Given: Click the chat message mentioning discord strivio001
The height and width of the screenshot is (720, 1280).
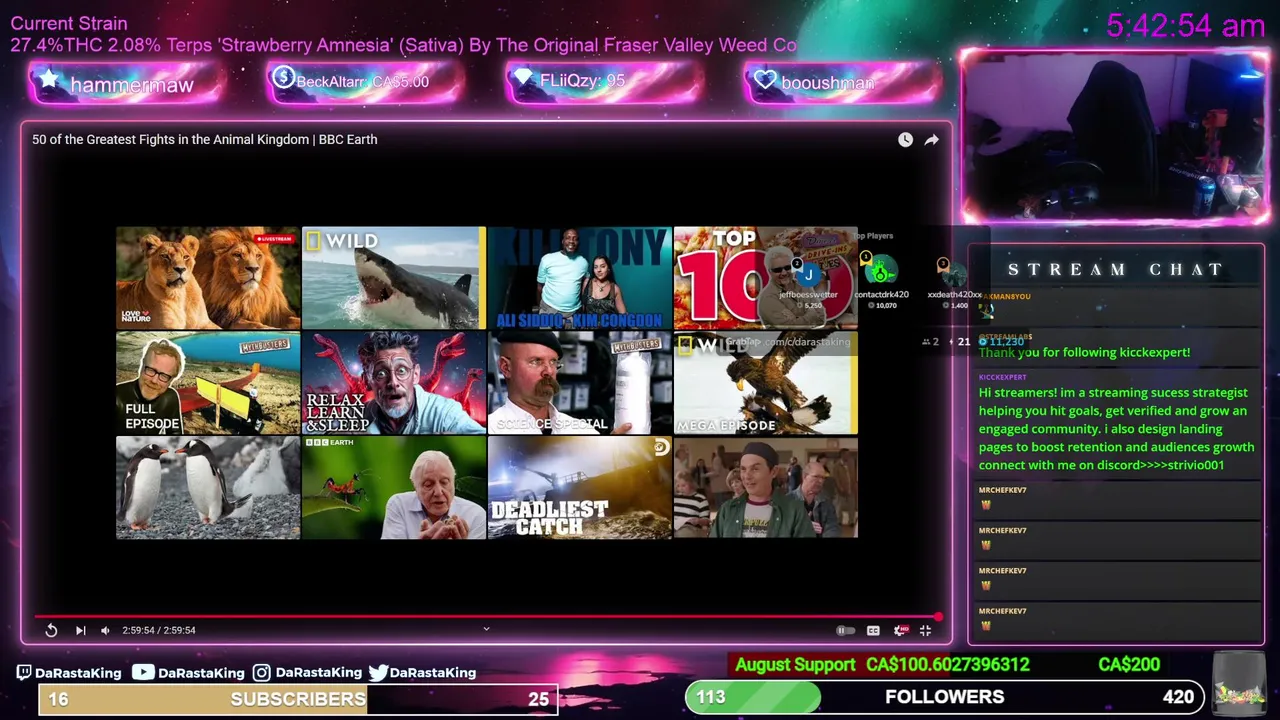Looking at the screenshot, I should (x=1116, y=429).
